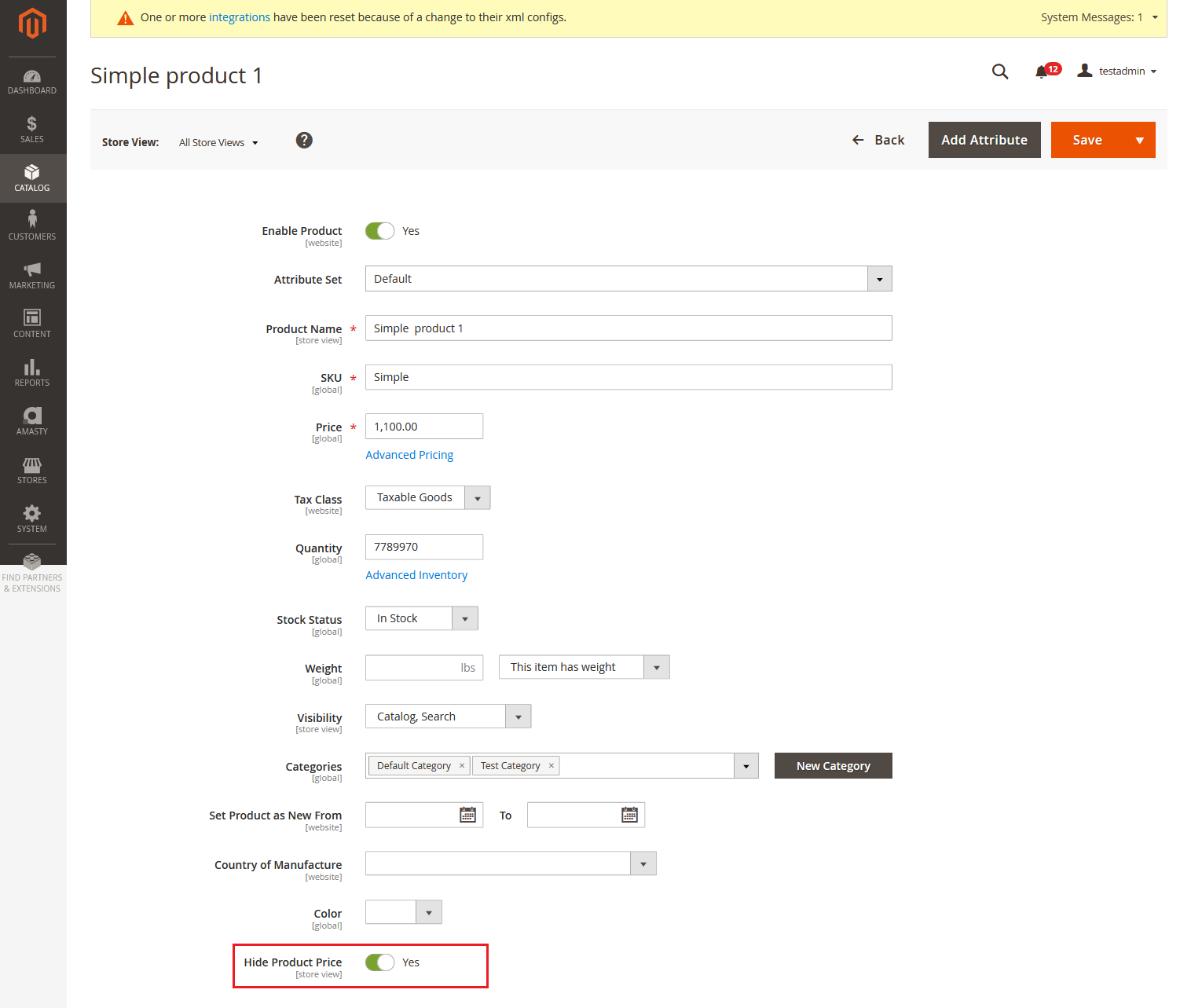Expand the Attribute Set dropdown

pyautogui.click(x=879, y=279)
